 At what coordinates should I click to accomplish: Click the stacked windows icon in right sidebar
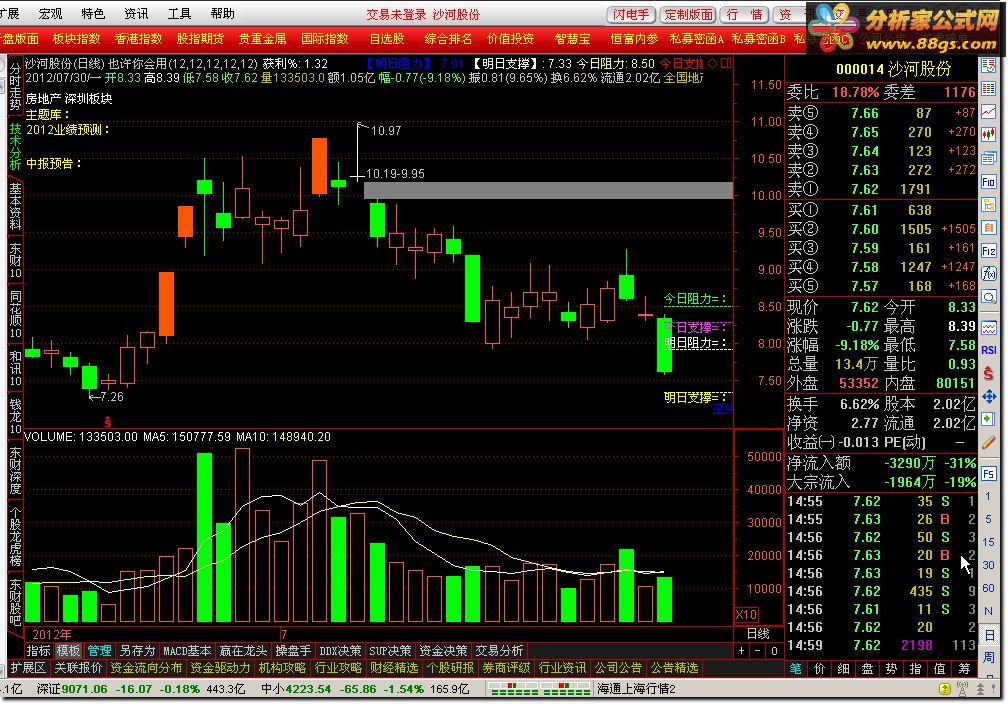[989, 158]
